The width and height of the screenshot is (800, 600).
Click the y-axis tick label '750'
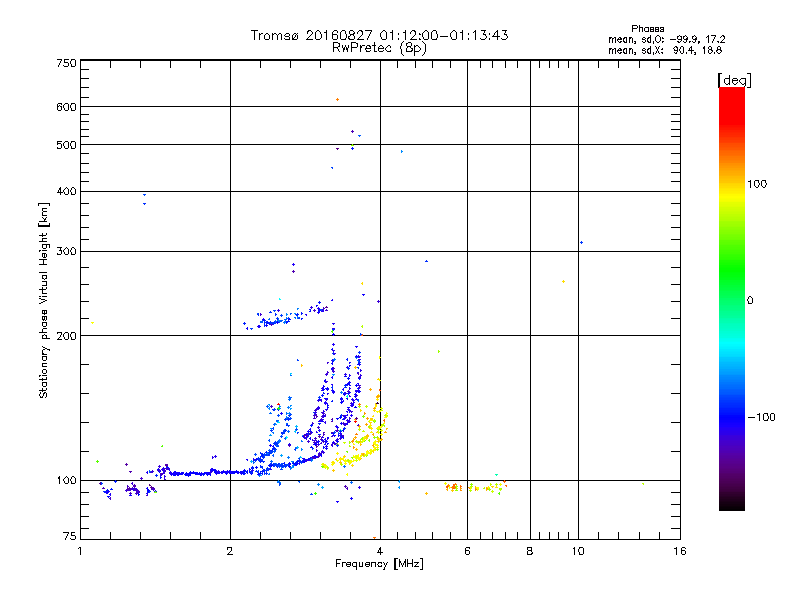coord(66,63)
